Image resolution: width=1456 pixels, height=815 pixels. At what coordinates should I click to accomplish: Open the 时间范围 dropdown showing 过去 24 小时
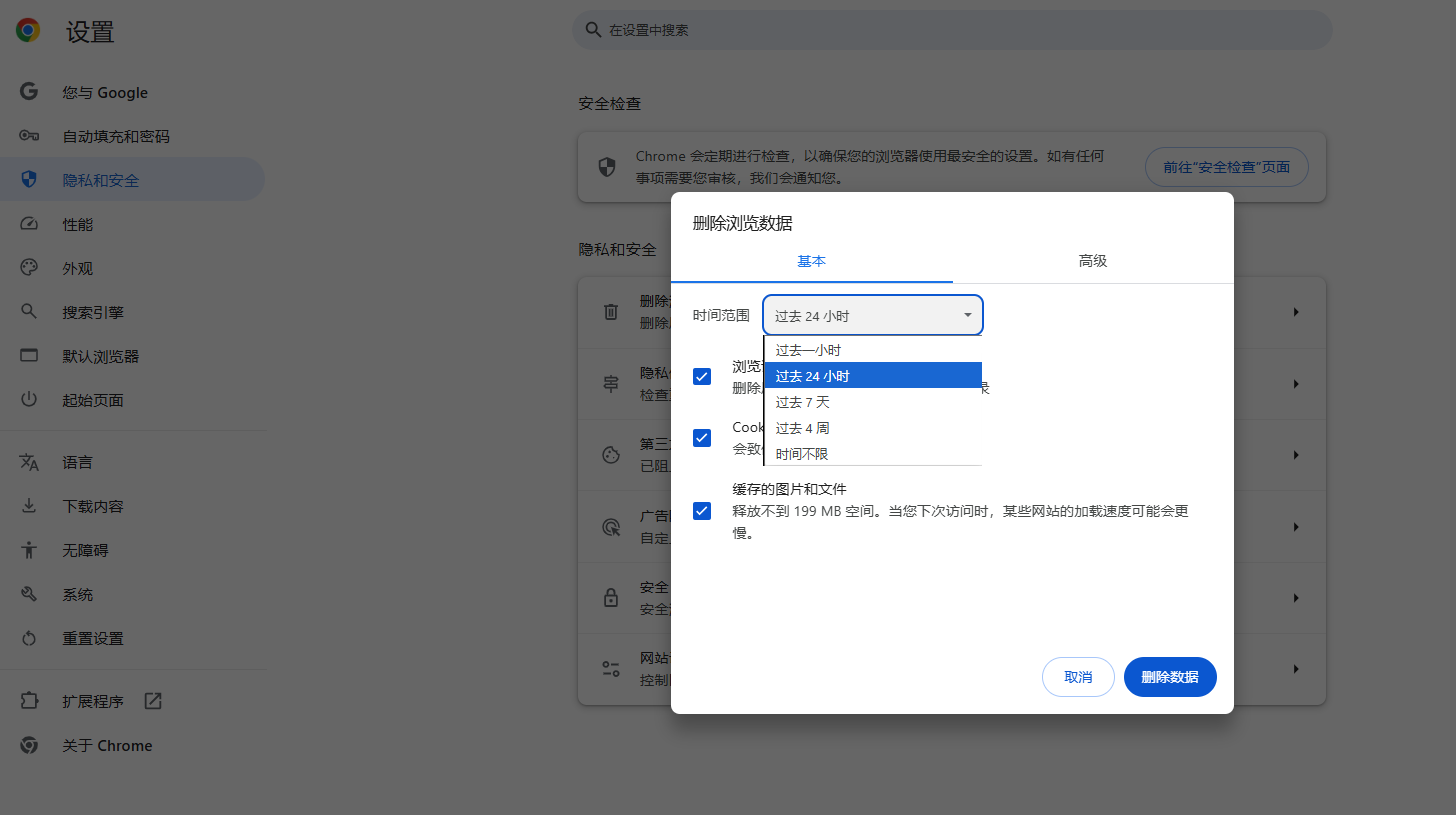click(x=873, y=315)
